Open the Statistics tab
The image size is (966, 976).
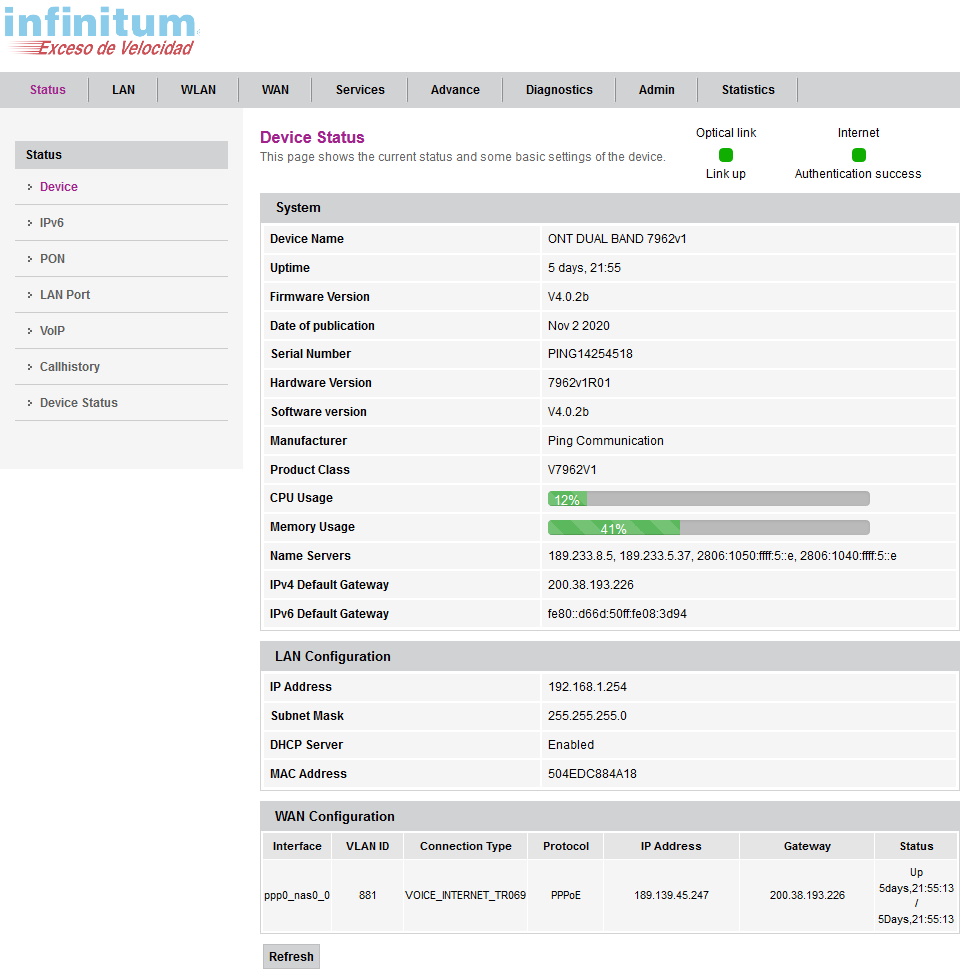click(x=748, y=90)
